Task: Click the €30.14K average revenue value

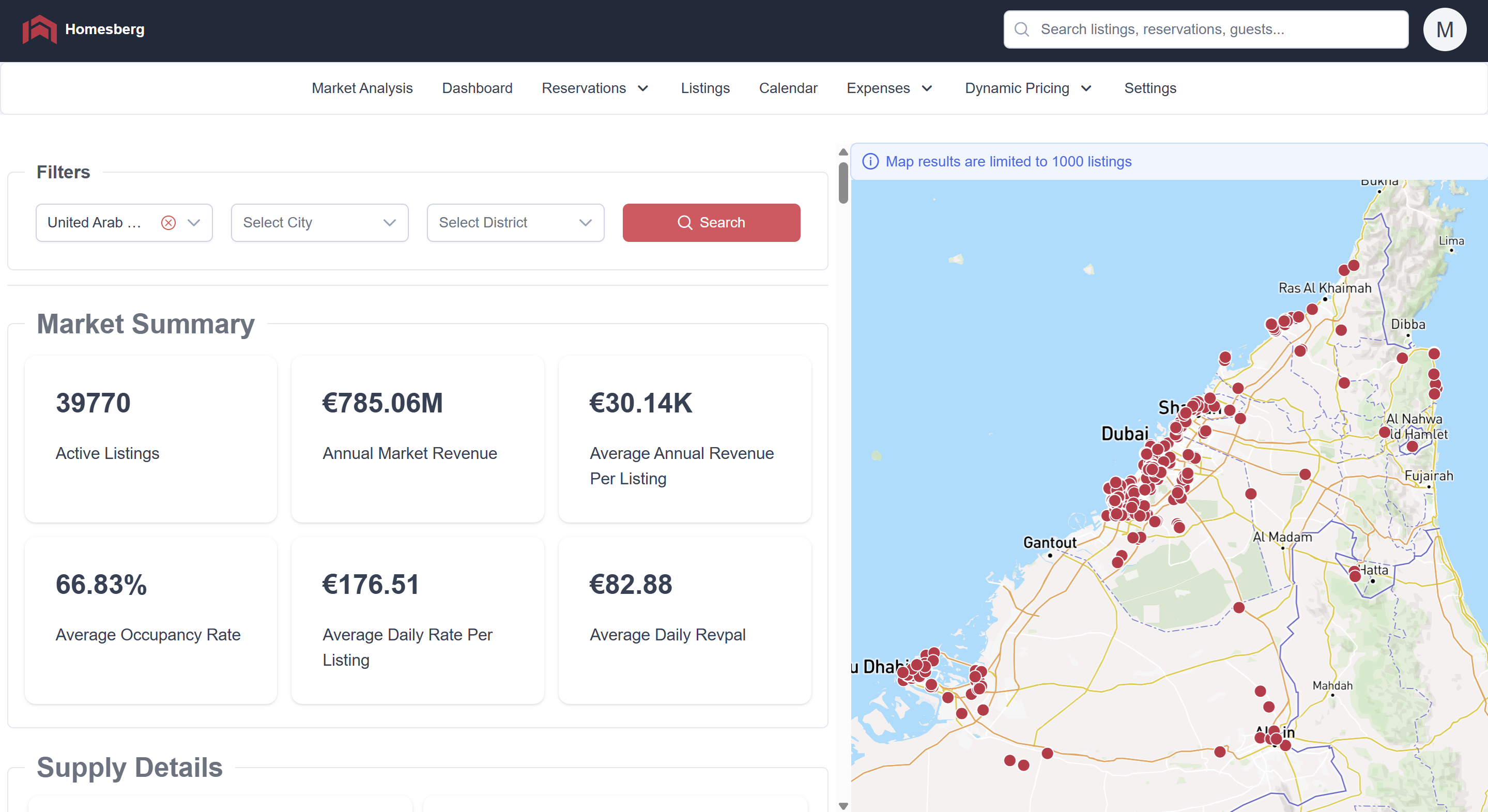Action: pyautogui.click(x=640, y=403)
